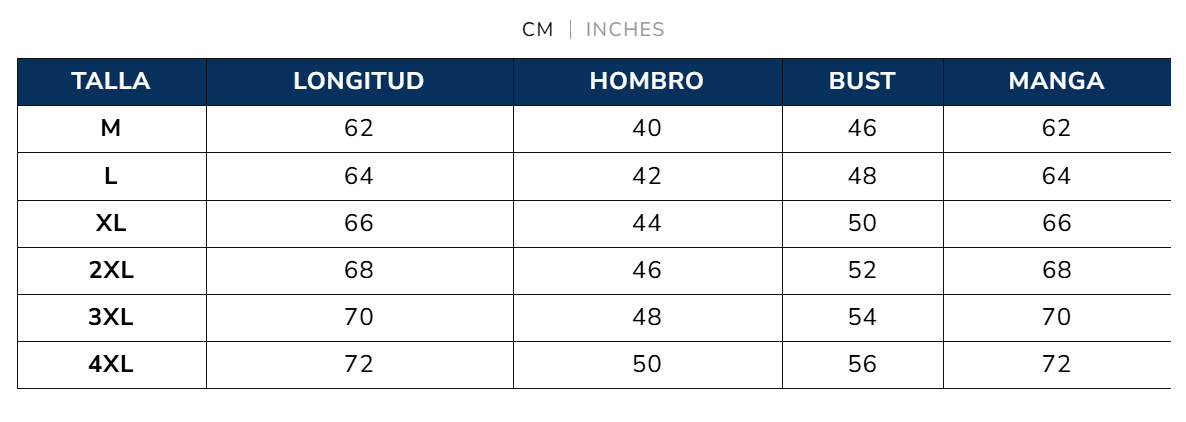Click the HOMBRO column header
1186x422 pixels.
pos(647,82)
